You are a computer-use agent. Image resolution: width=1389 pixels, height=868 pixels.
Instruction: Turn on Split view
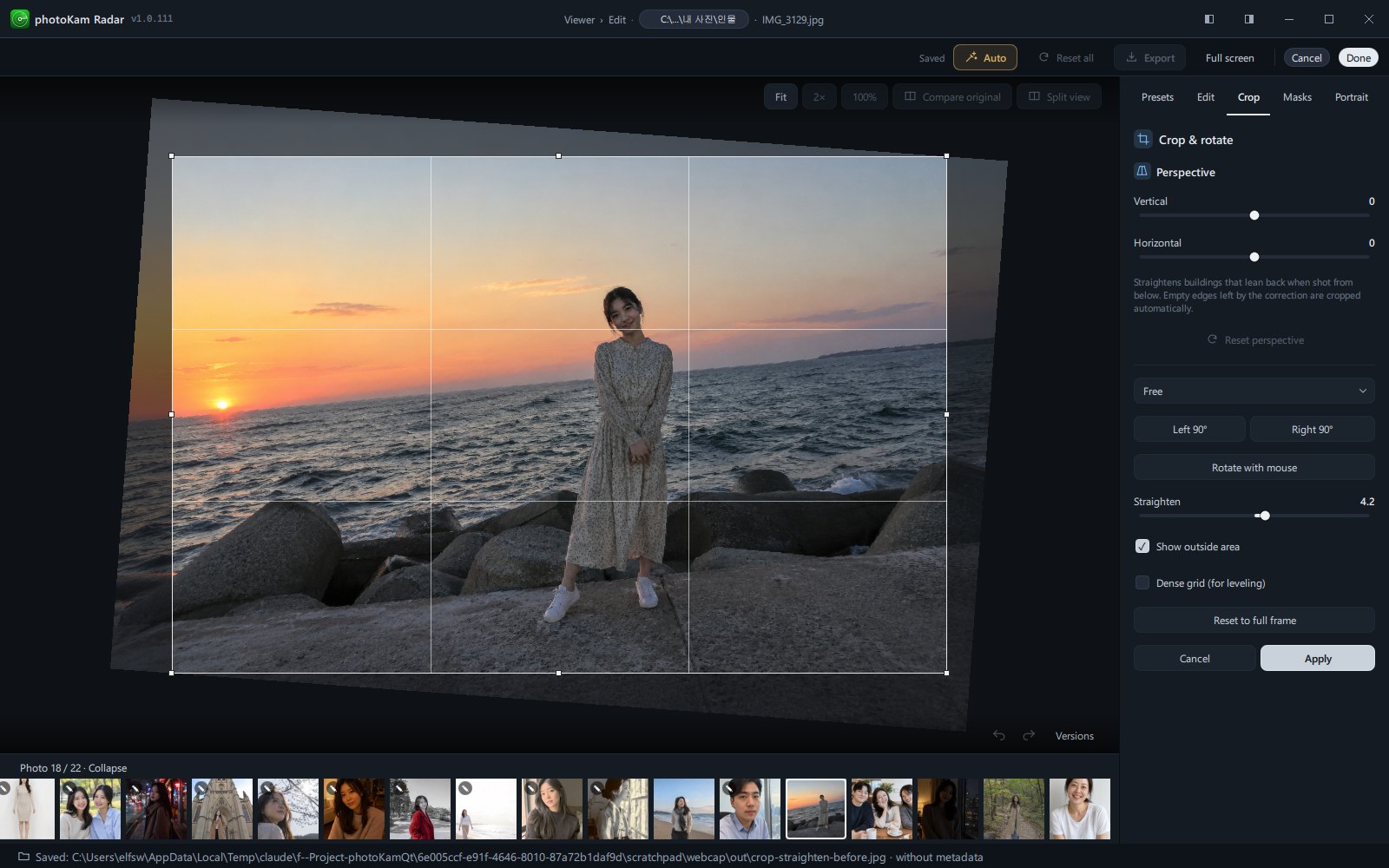(x=1059, y=96)
